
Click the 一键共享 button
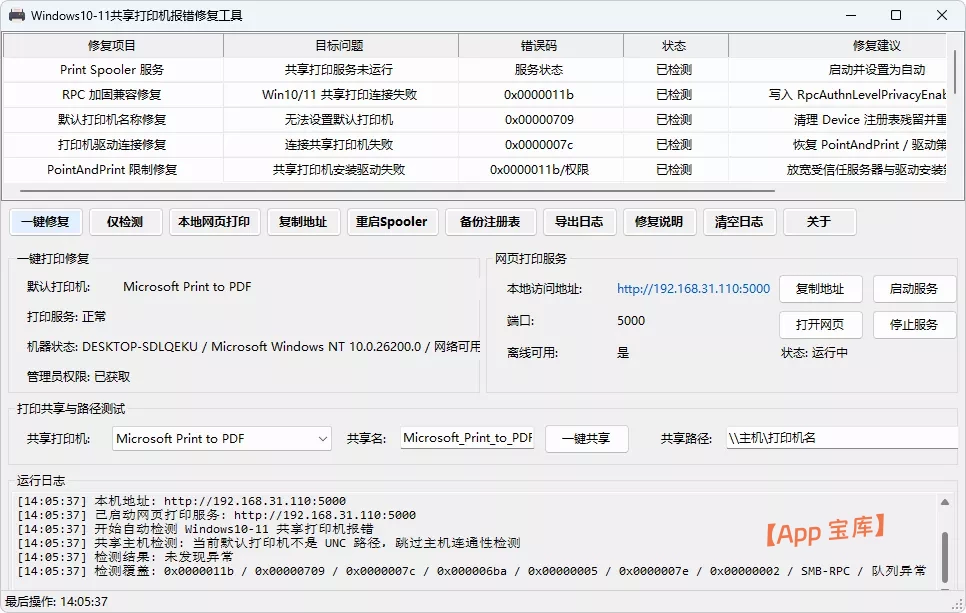pos(586,439)
